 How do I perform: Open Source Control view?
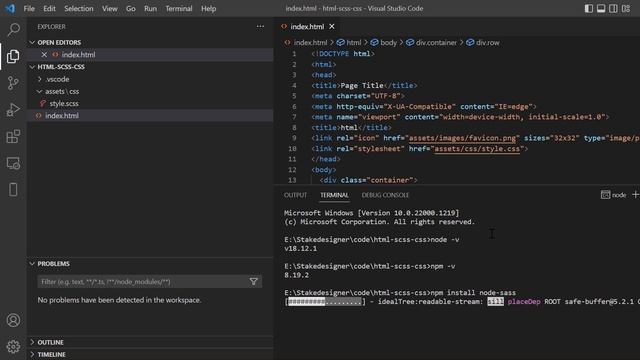coord(13,83)
